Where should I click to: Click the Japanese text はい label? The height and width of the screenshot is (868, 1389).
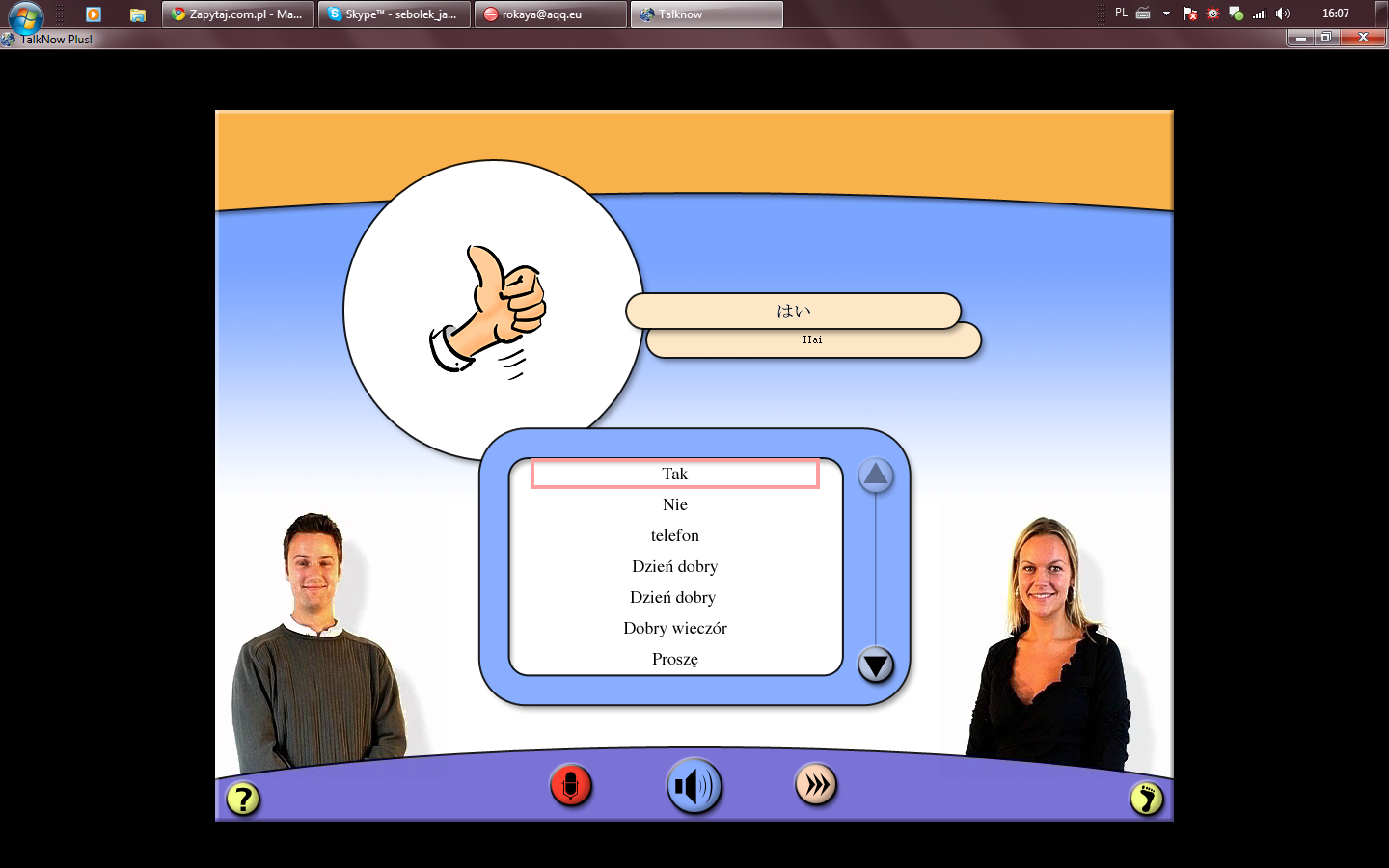[793, 311]
